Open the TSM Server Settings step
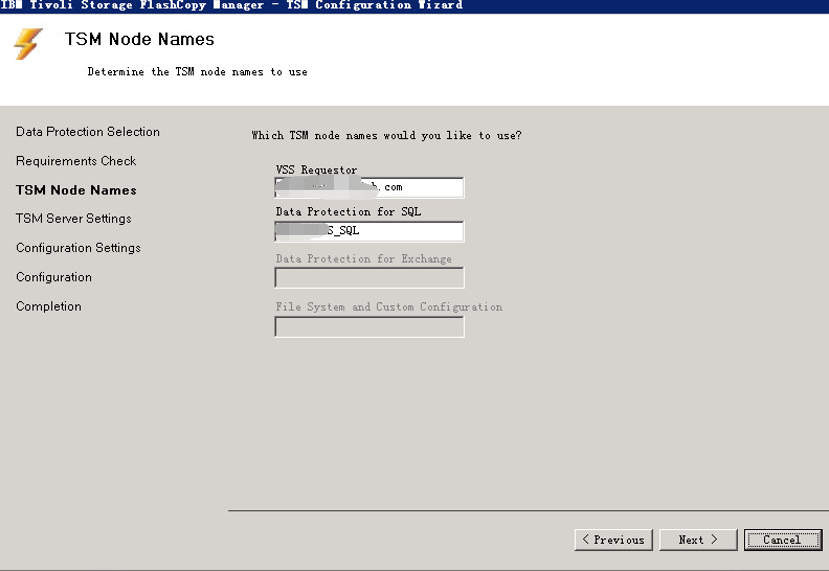Viewport: 829px width, 571px height. point(74,219)
